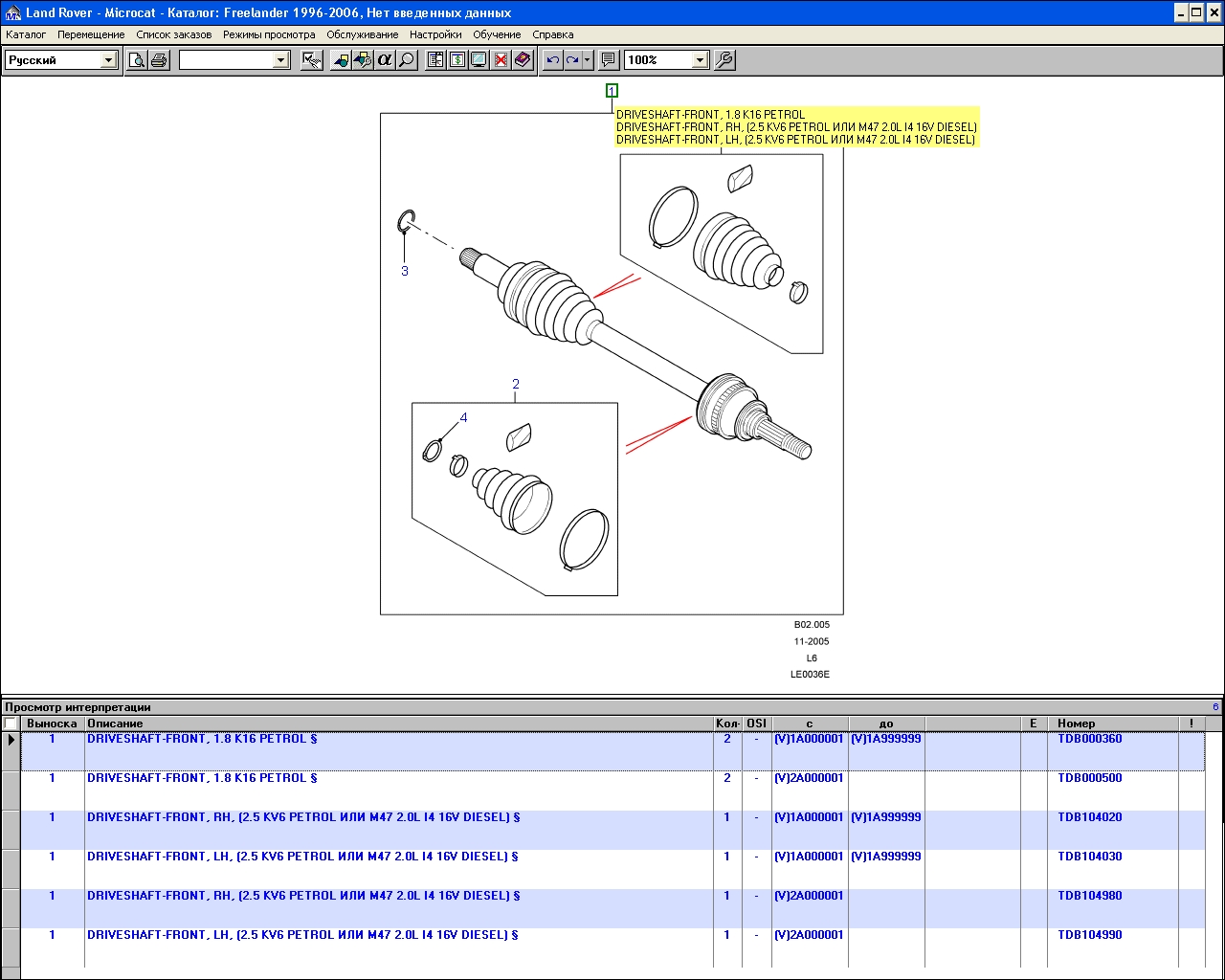
Task: Click Просмотр интерпретации panel title
Action: click(78, 707)
